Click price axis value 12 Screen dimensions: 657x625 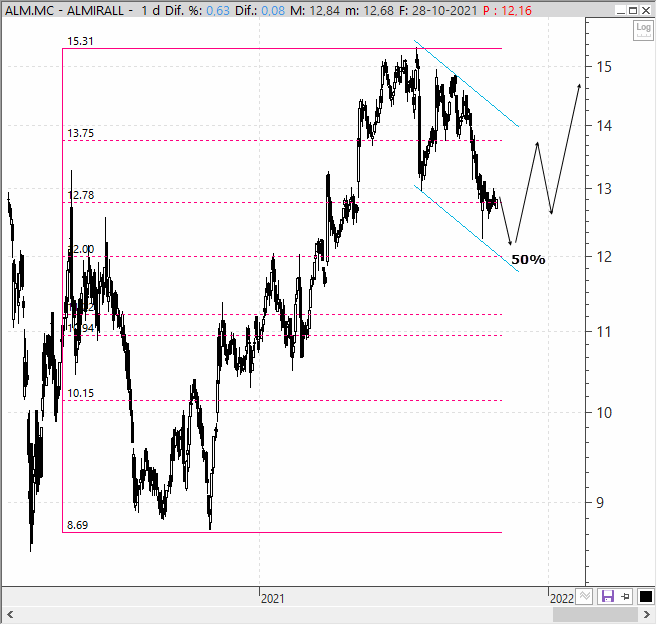tap(604, 257)
